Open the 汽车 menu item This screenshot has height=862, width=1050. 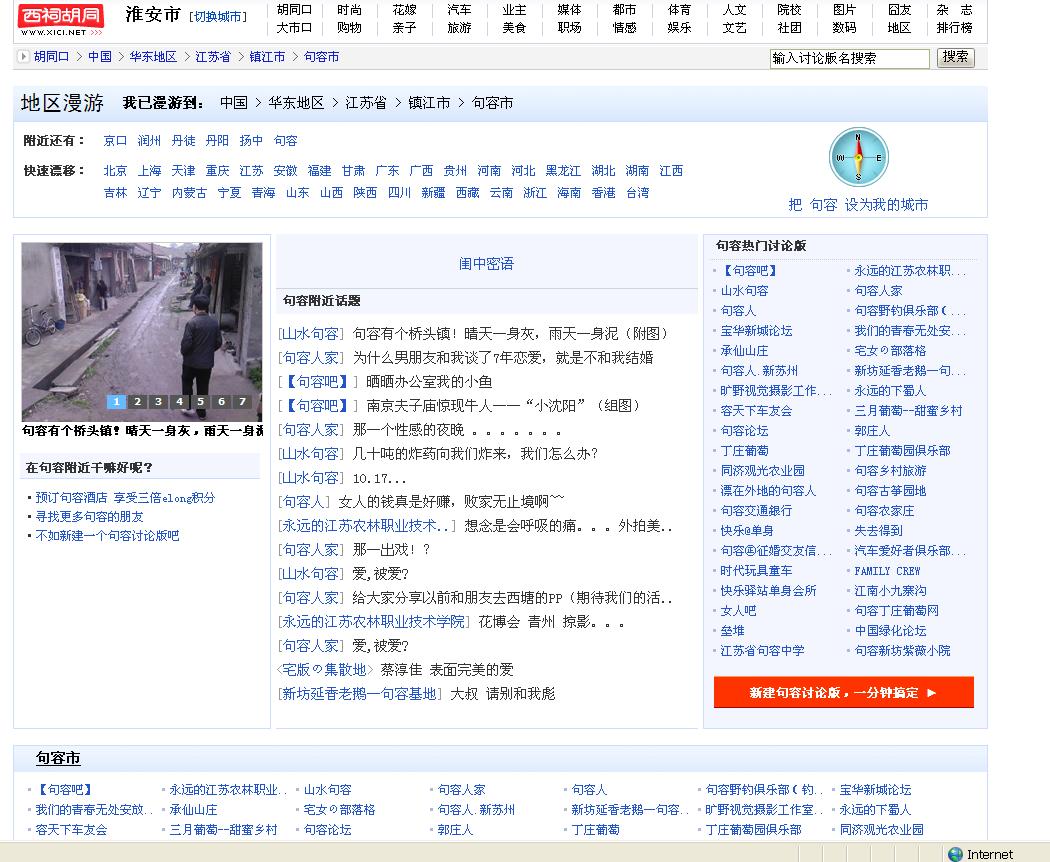pyautogui.click(x=459, y=10)
